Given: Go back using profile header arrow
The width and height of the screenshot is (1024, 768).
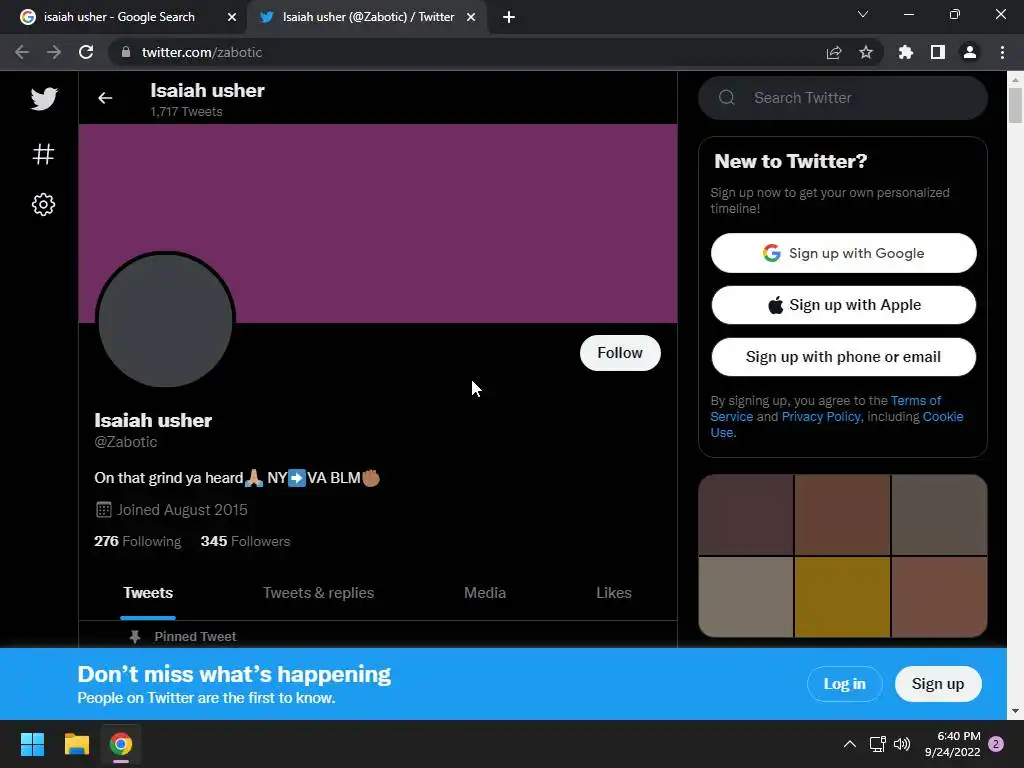Looking at the screenshot, I should [x=105, y=98].
